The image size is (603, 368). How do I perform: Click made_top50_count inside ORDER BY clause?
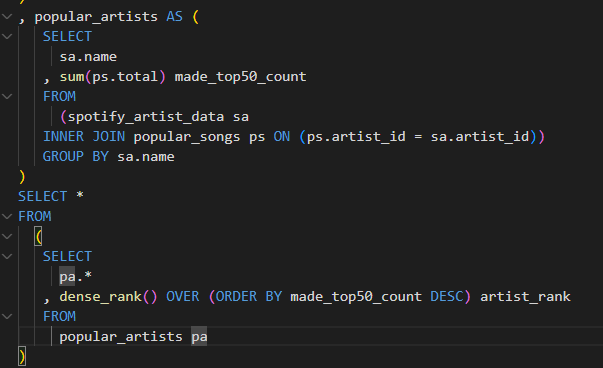coord(356,297)
